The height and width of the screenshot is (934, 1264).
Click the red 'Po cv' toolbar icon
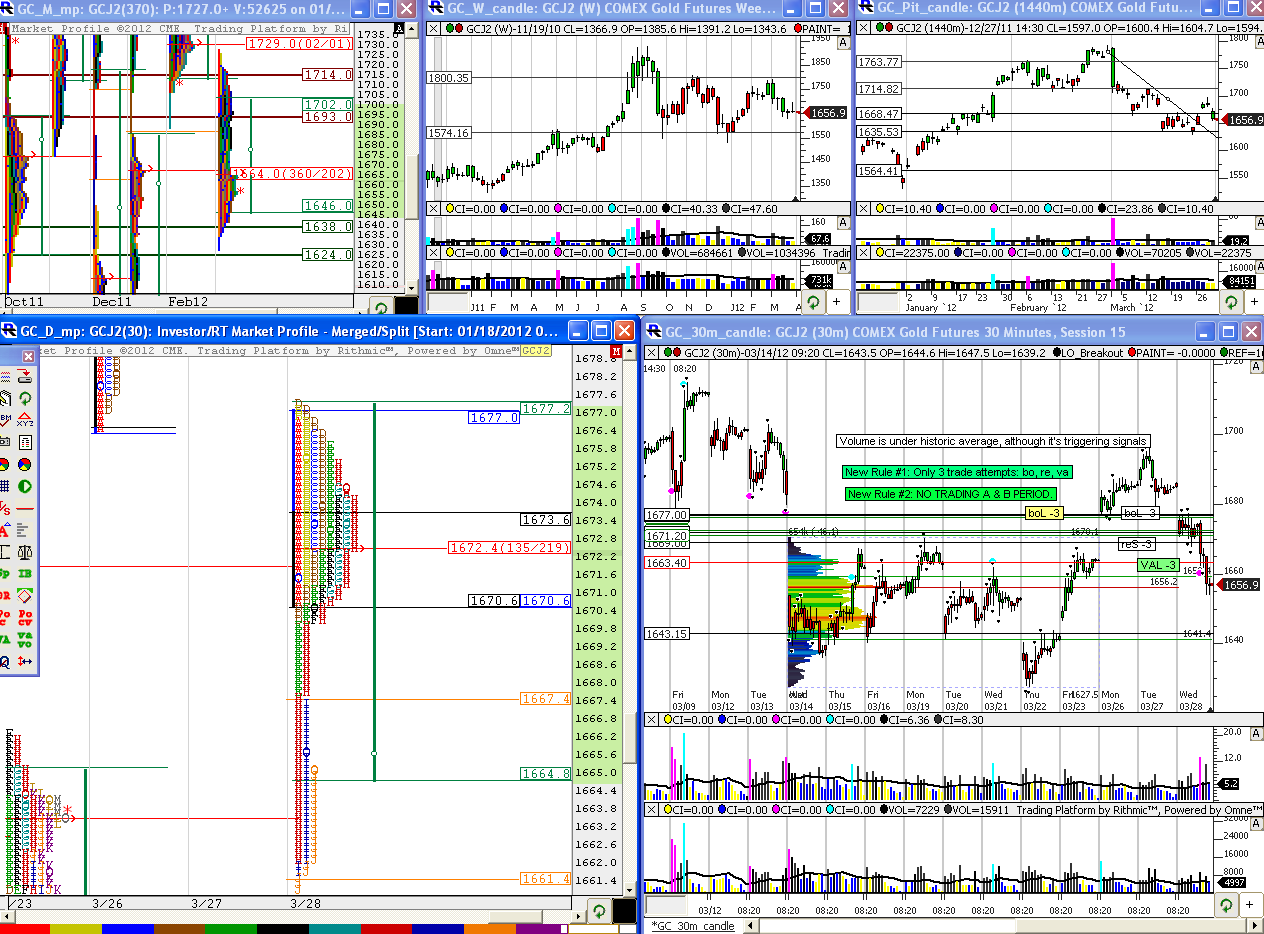click(x=25, y=617)
